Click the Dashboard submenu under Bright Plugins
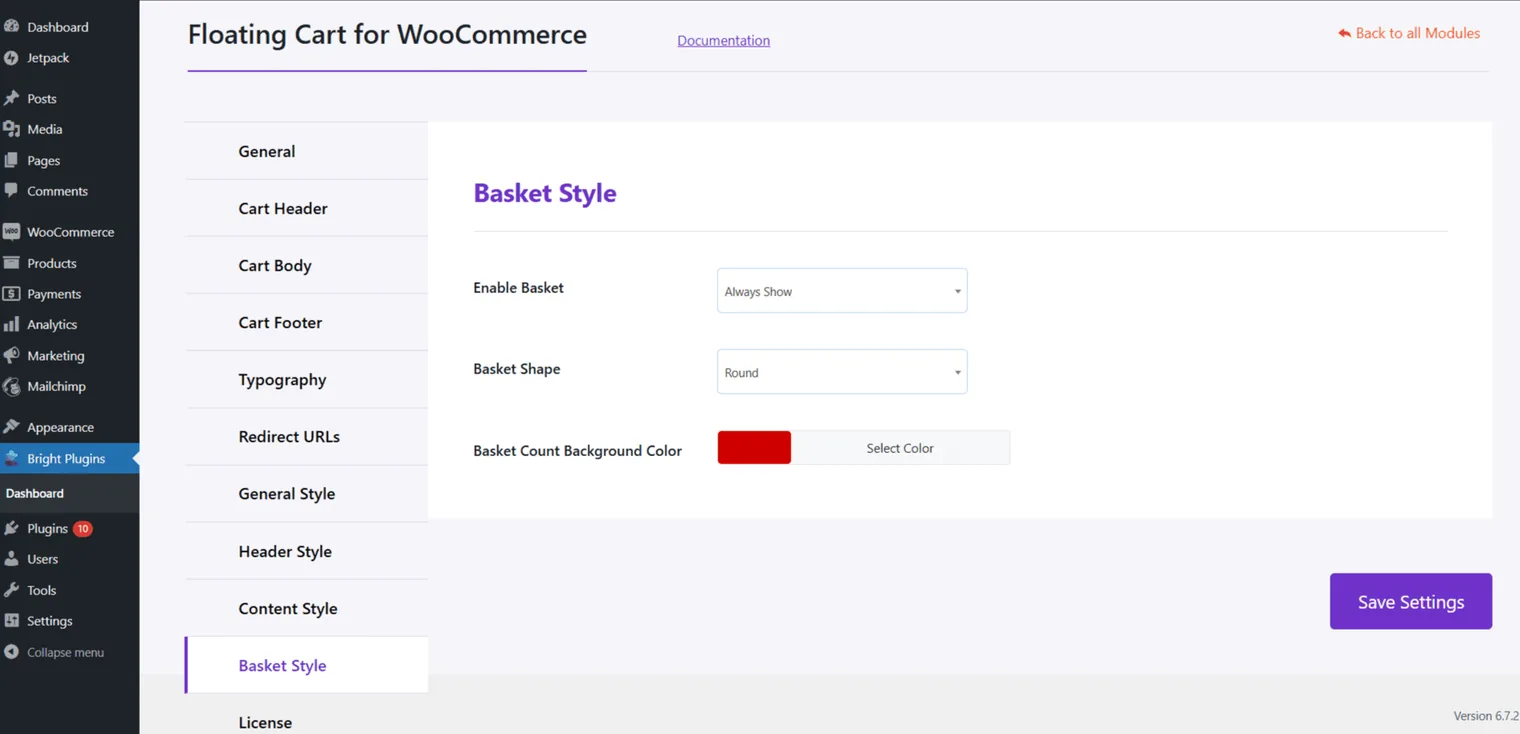 pos(35,493)
